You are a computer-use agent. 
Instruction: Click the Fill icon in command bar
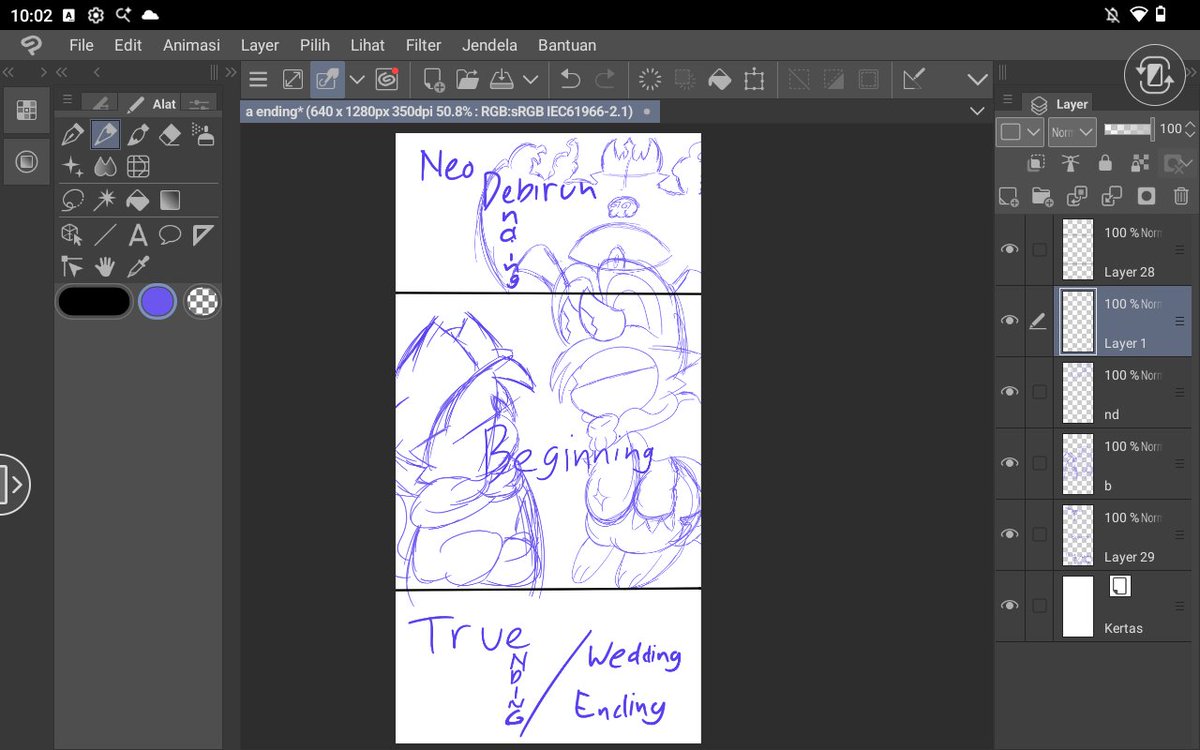(720, 79)
